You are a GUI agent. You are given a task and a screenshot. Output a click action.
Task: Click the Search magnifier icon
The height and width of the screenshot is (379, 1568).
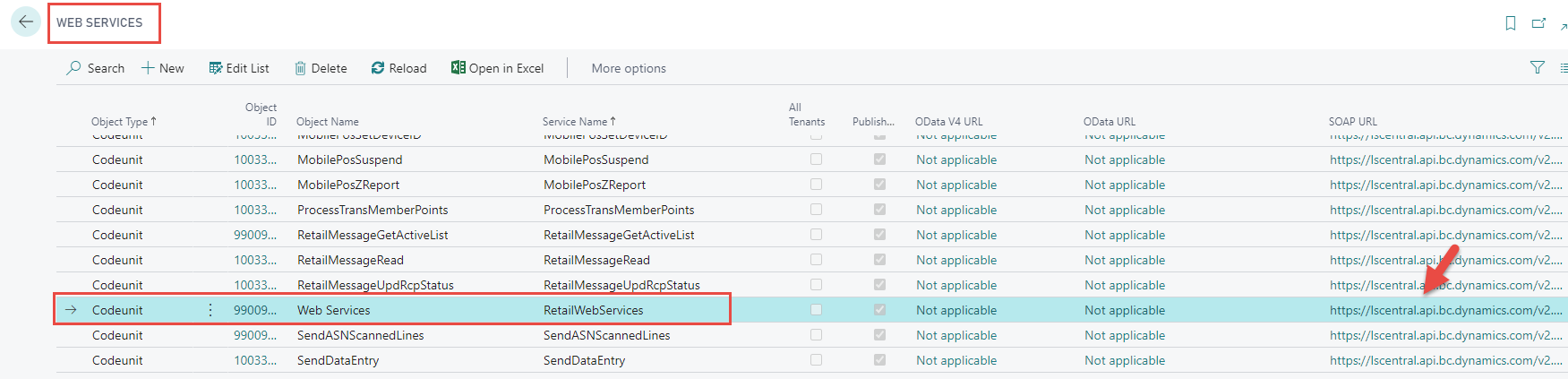73,68
